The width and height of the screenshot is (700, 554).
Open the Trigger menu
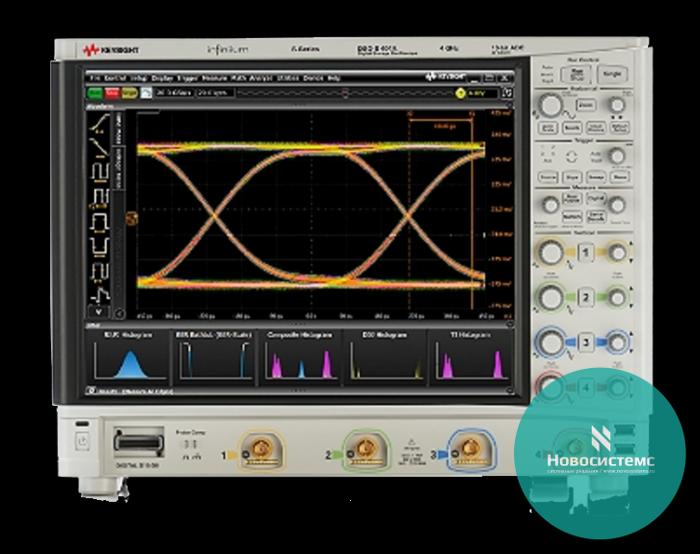[187, 78]
